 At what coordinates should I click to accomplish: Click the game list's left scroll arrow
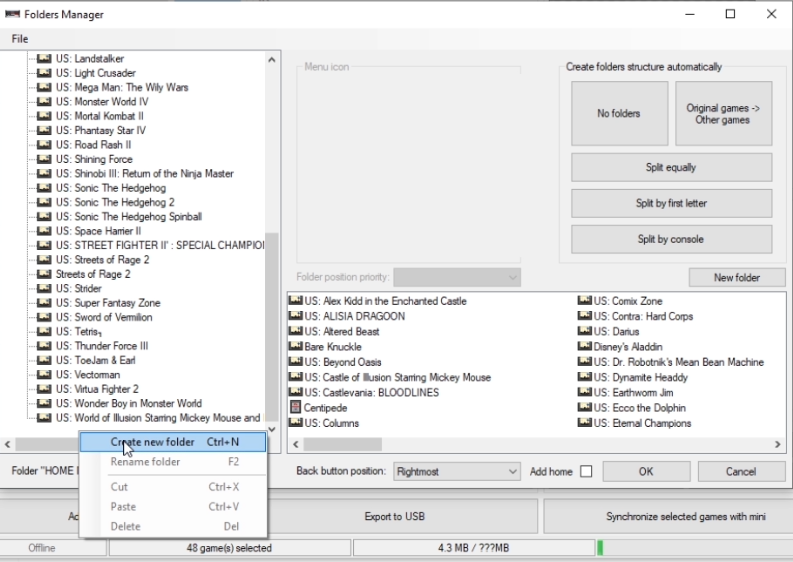tap(296, 444)
